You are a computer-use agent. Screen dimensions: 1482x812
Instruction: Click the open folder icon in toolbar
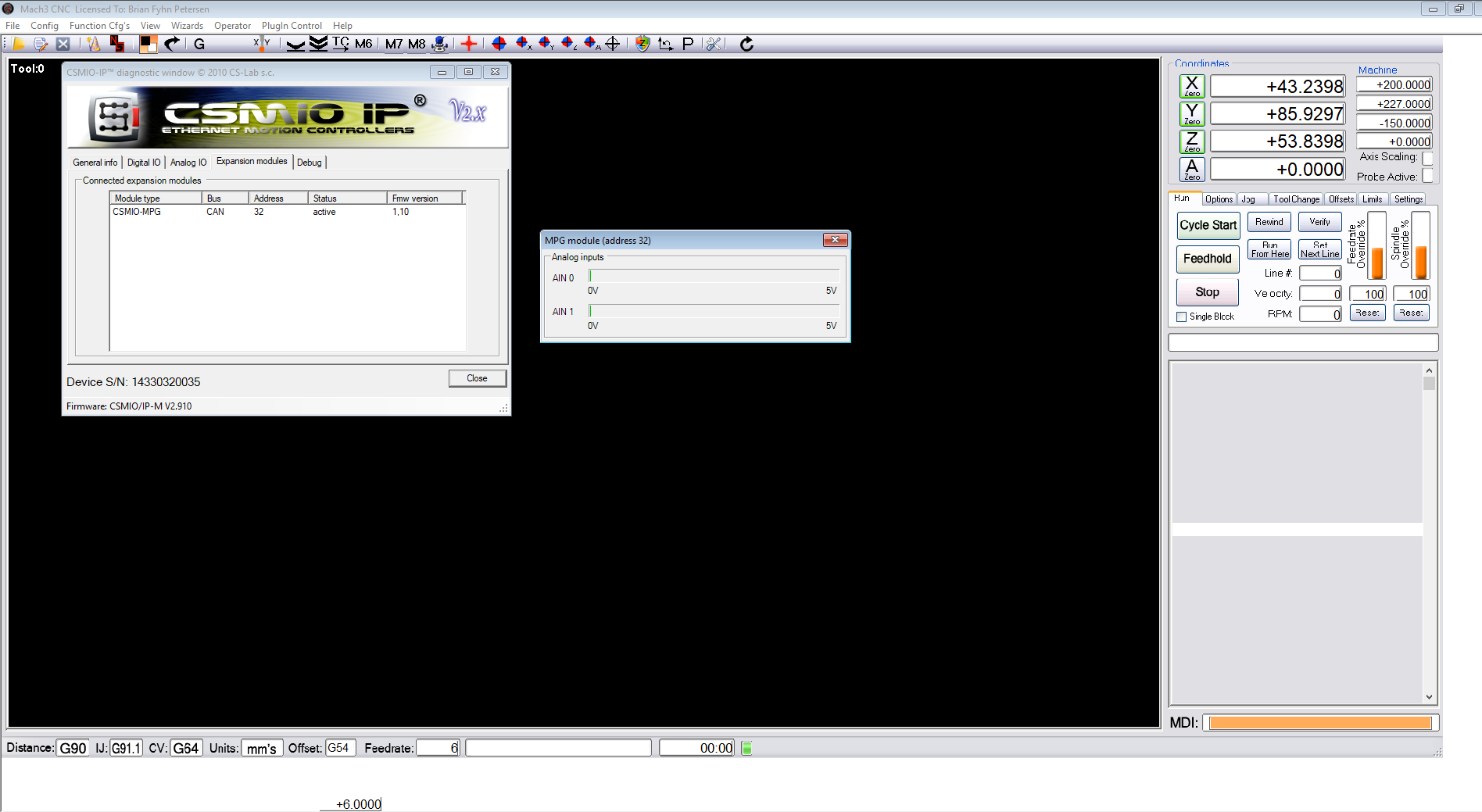coord(19,44)
